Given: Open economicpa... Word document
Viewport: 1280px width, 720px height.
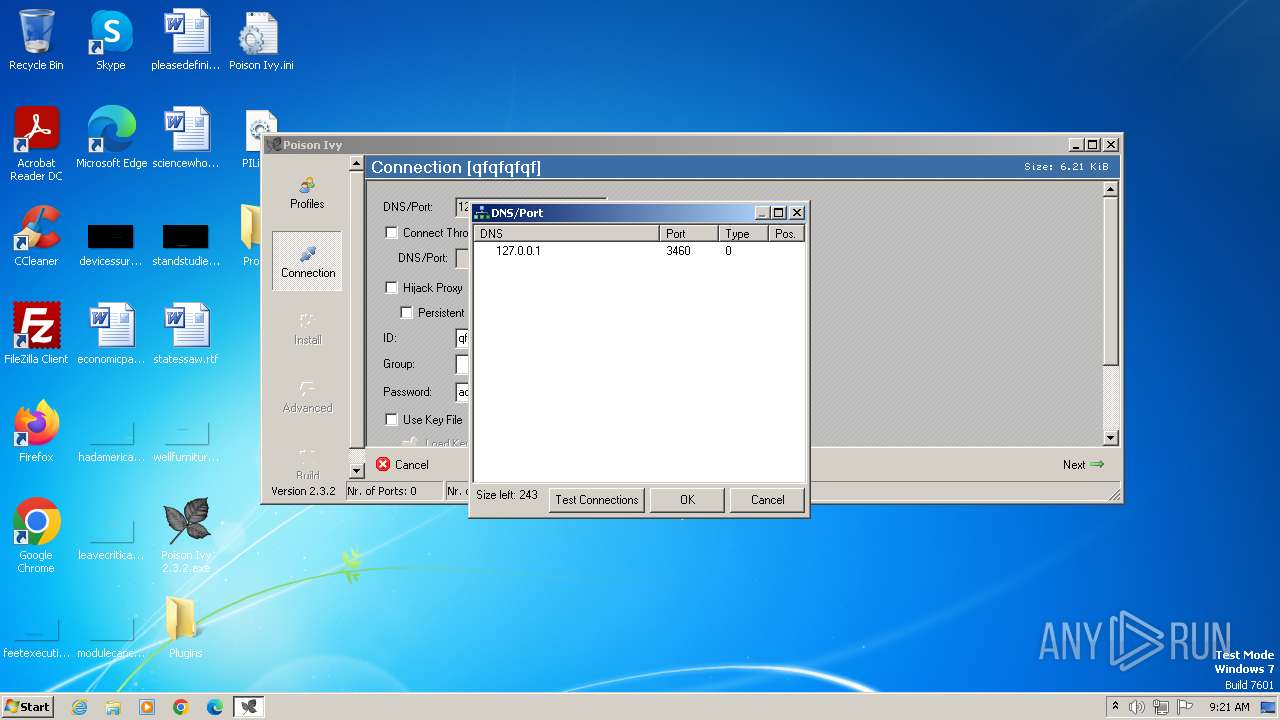Looking at the screenshot, I should click(x=111, y=334).
